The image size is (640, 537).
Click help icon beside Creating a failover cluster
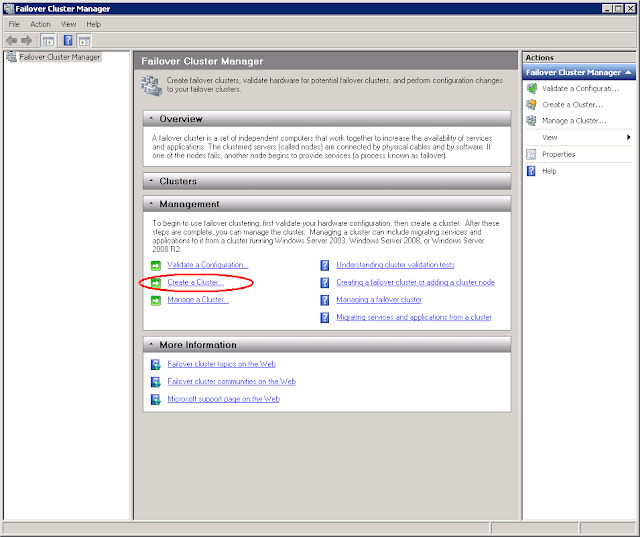(x=325, y=283)
